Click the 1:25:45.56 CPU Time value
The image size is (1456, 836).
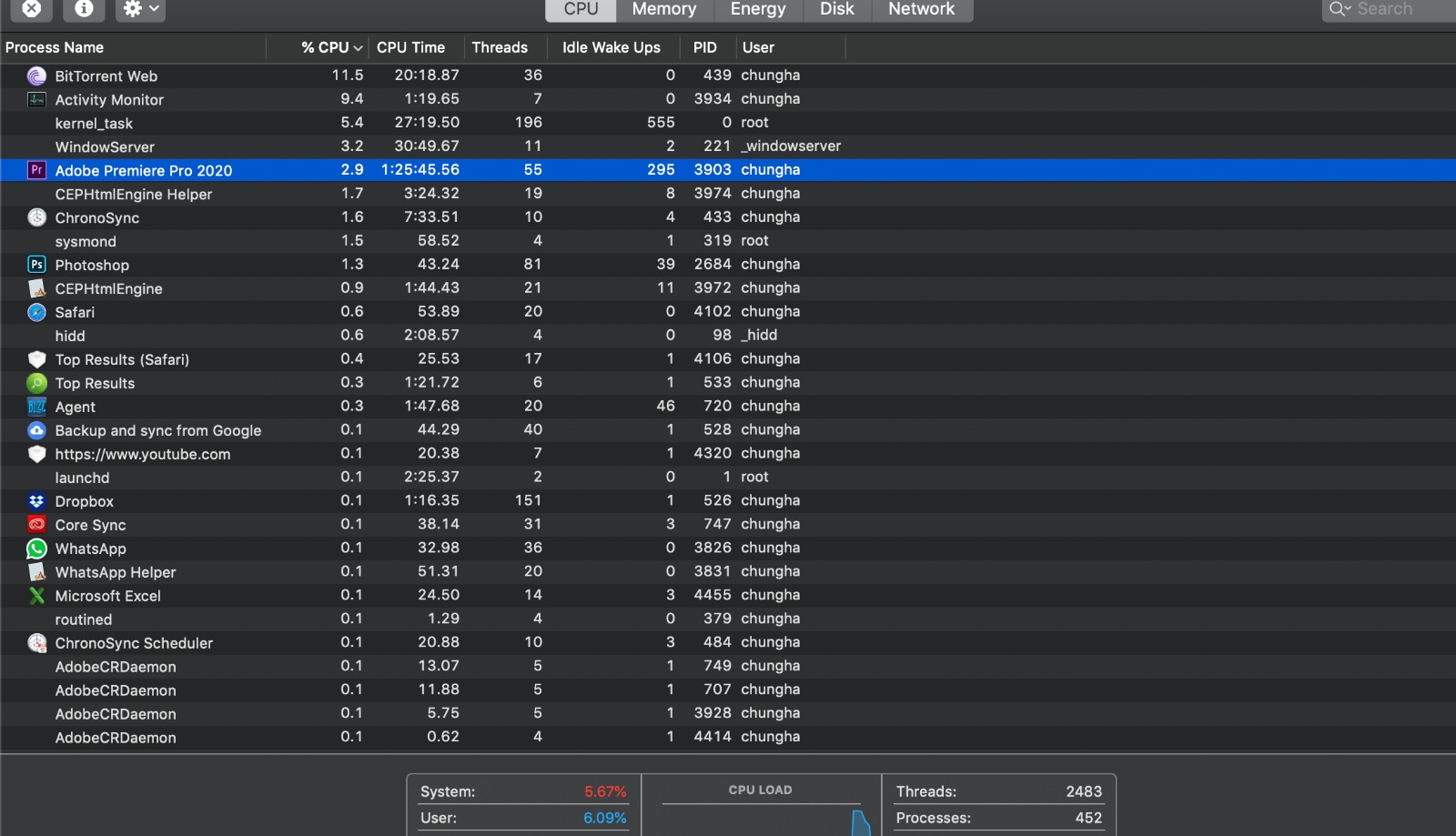point(420,170)
